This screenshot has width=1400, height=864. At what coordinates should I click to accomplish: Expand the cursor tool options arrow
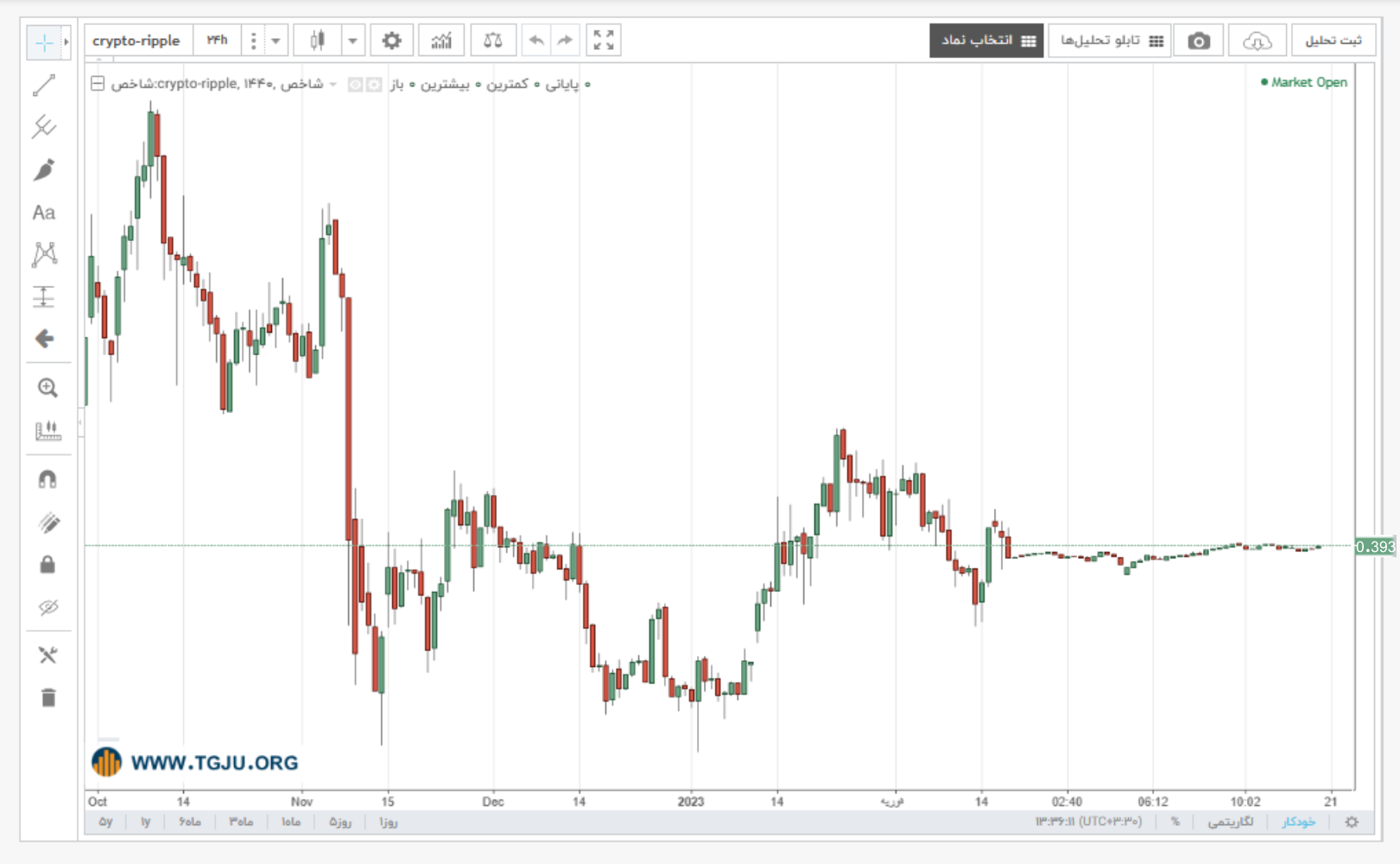pos(66,41)
